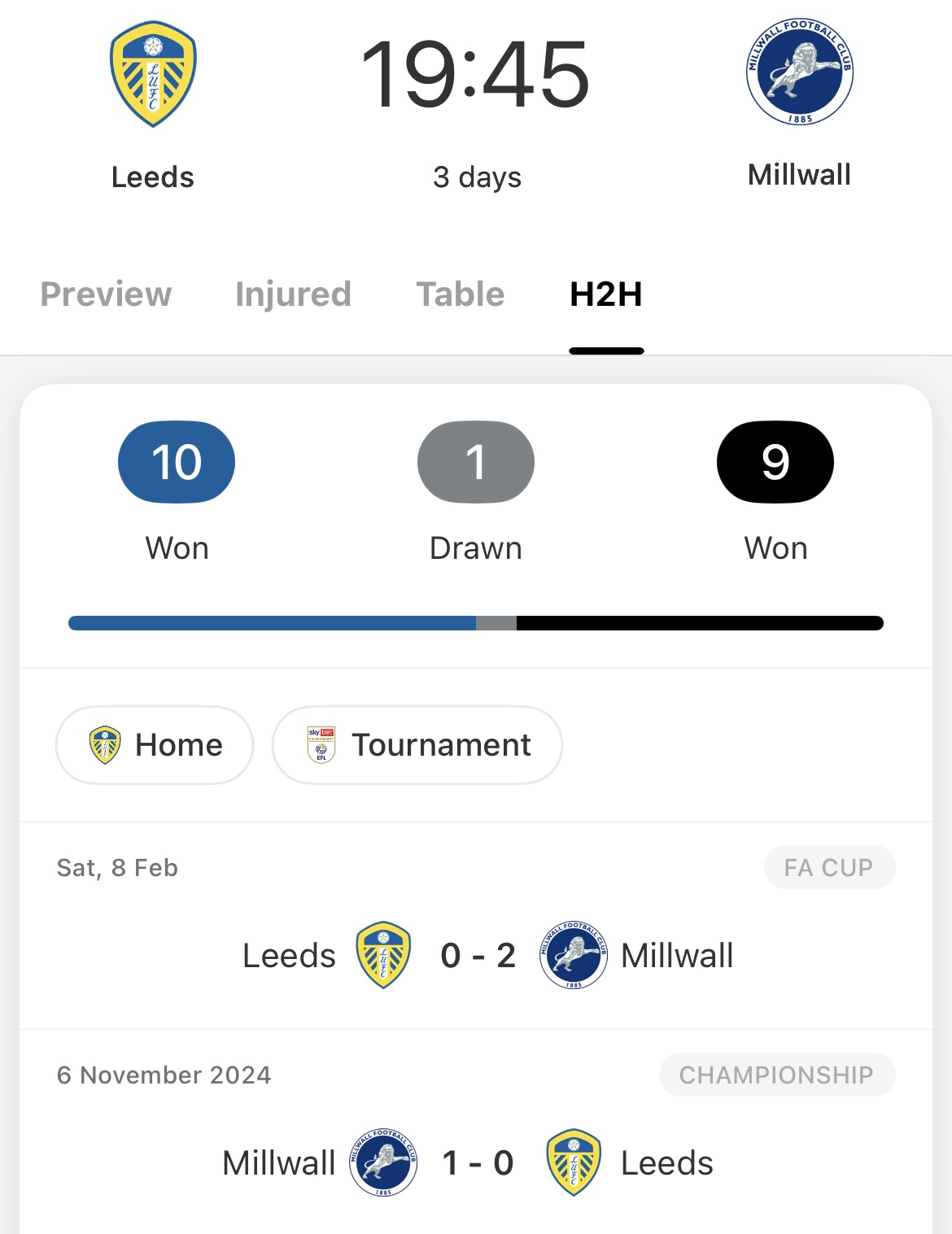Switch to the Injured tab

pos(293,294)
